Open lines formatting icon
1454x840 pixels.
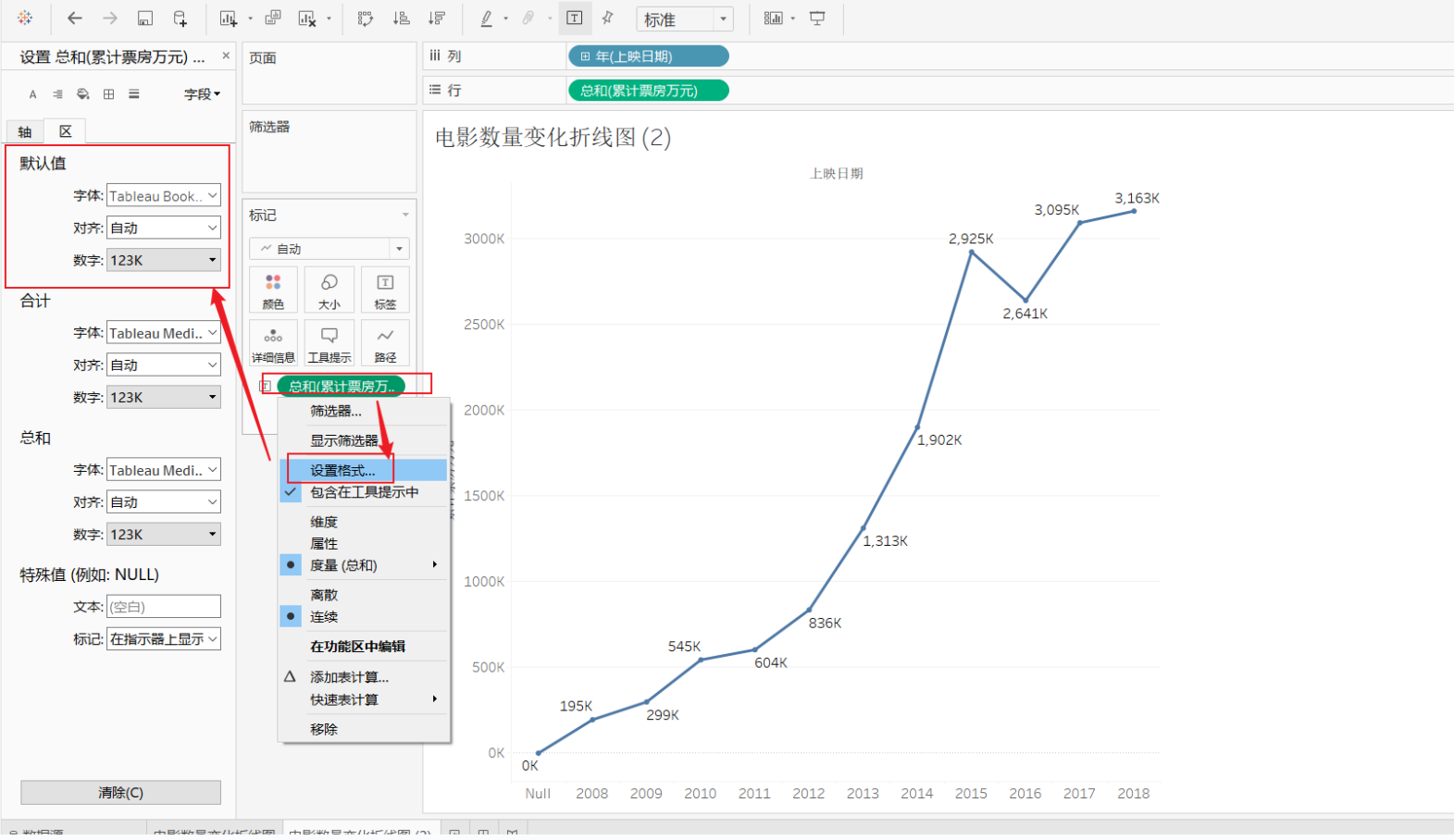[134, 94]
